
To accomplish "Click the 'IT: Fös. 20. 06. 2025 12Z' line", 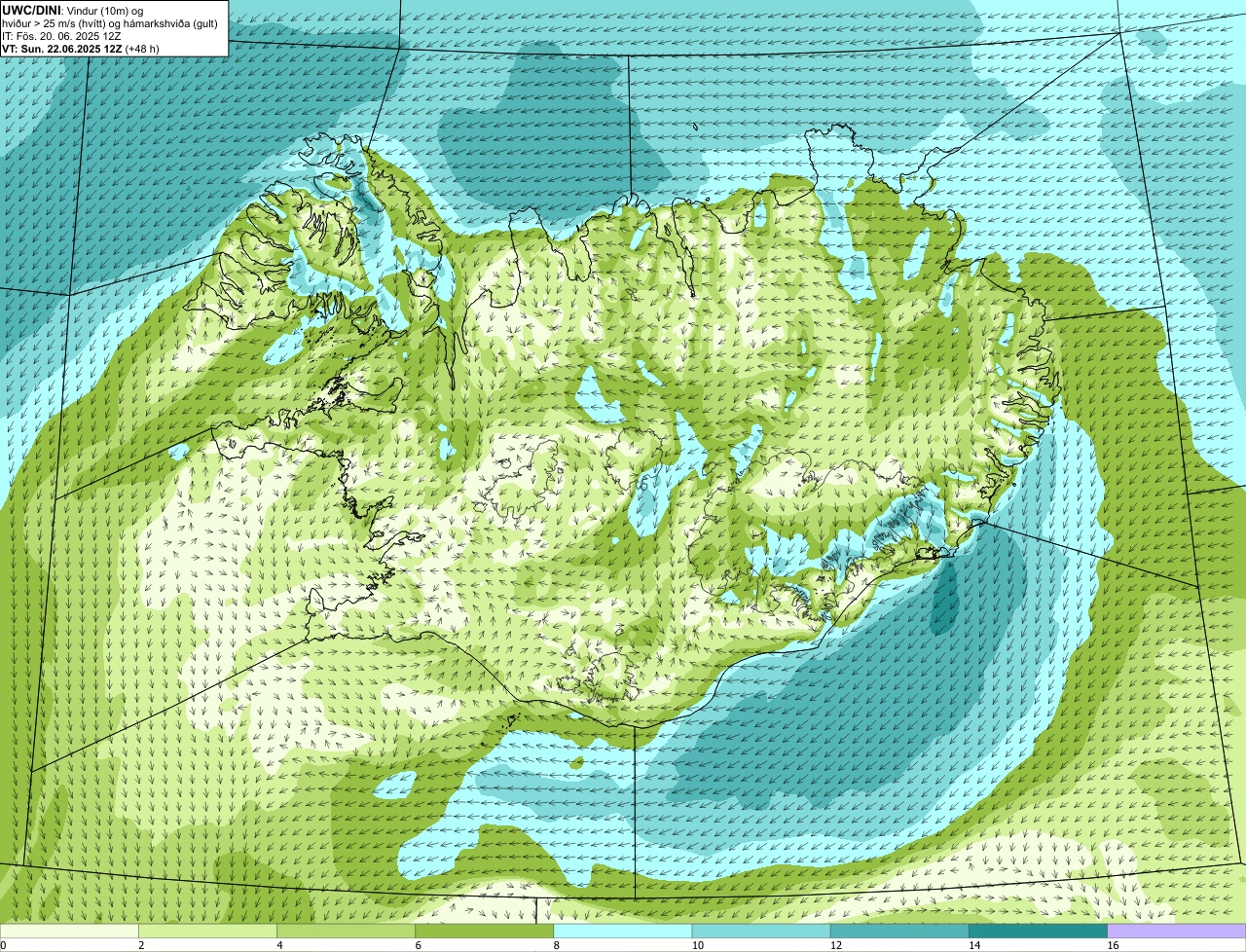I will click(63, 36).
